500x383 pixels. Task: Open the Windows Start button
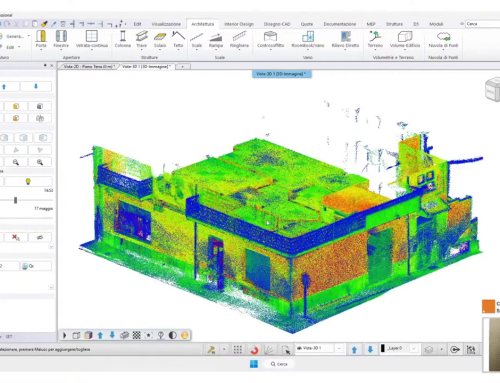pyautogui.click(x=254, y=364)
